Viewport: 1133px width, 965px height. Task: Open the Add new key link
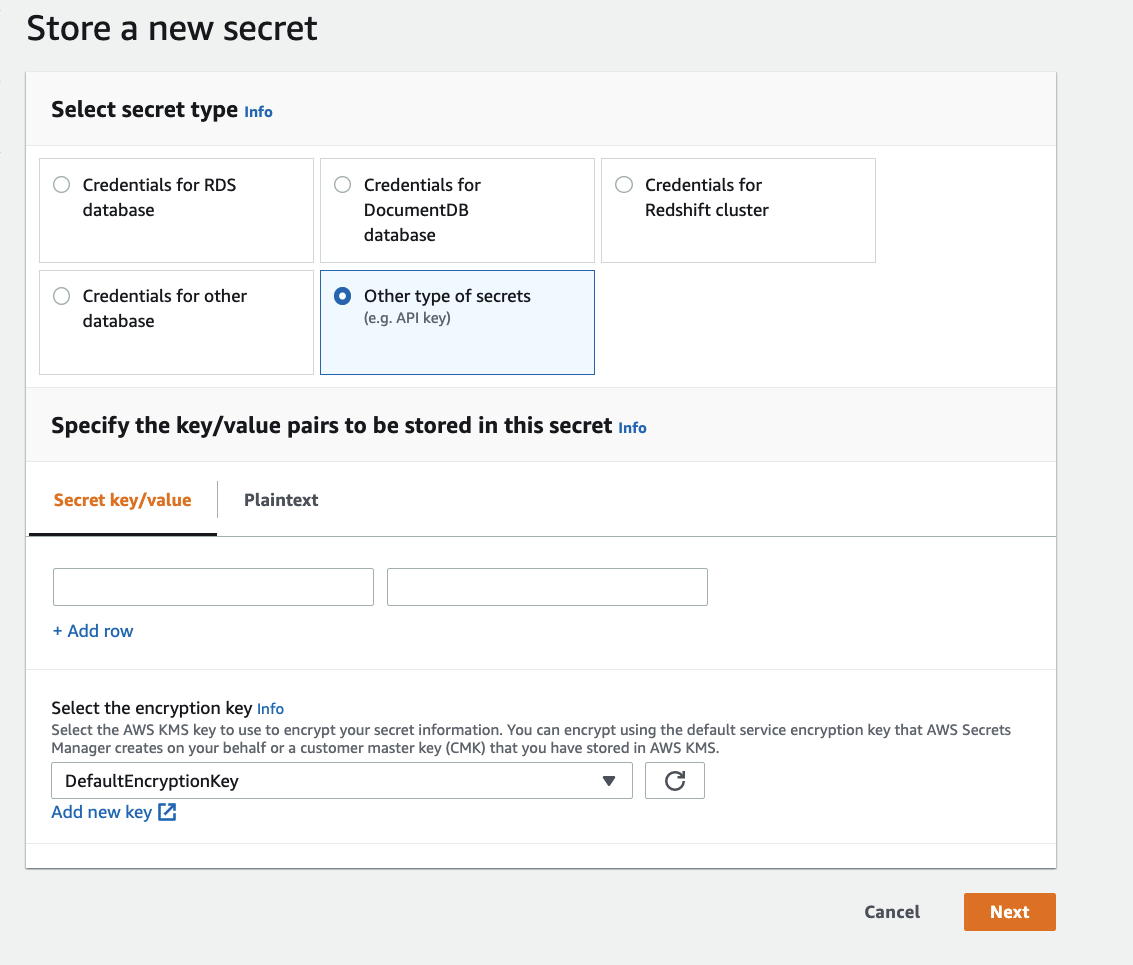coord(101,812)
